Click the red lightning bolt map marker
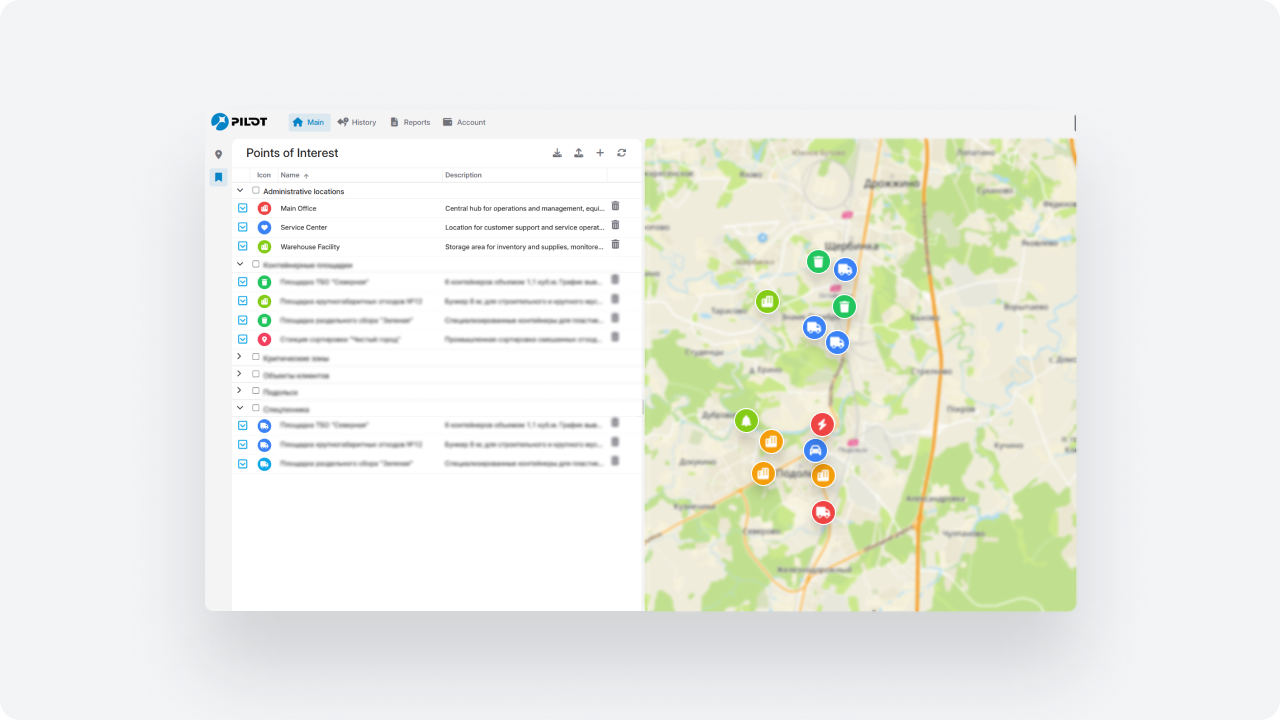 (x=822, y=425)
